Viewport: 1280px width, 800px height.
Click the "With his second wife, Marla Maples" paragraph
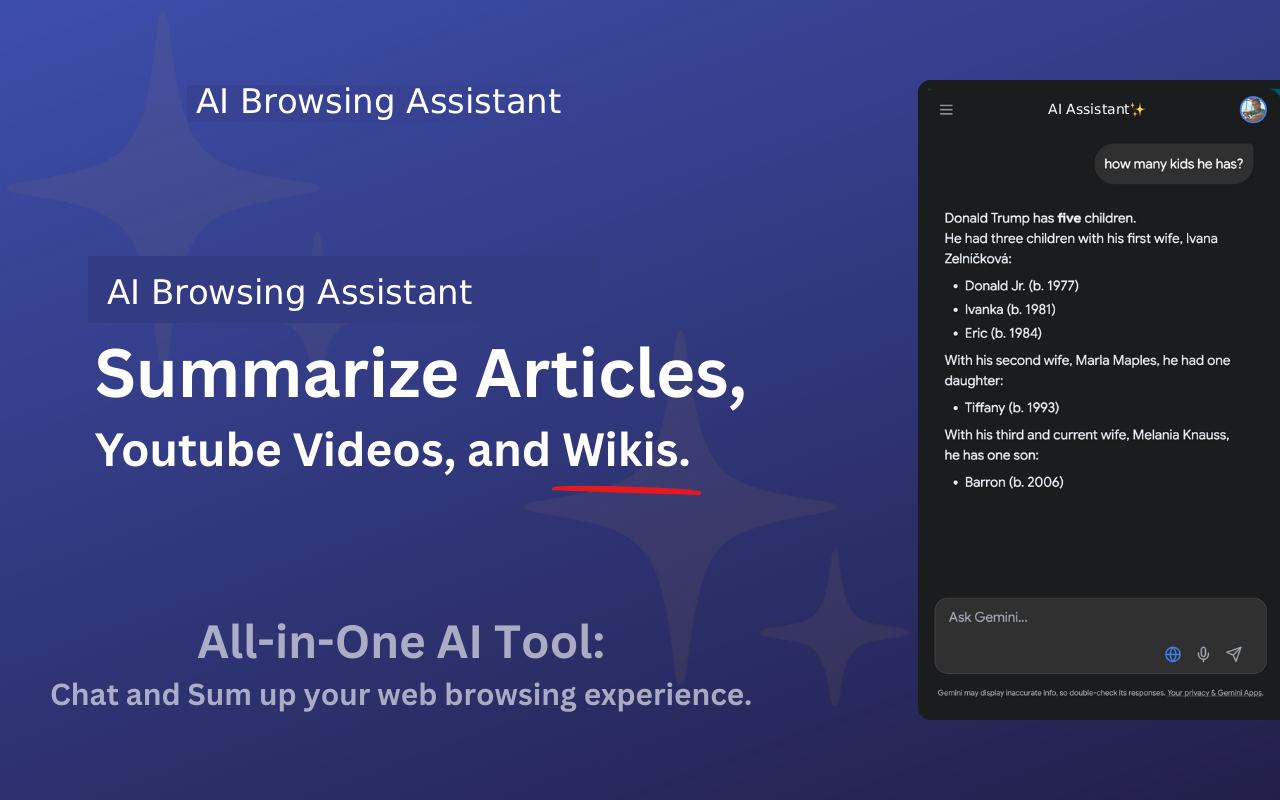(x=1087, y=371)
